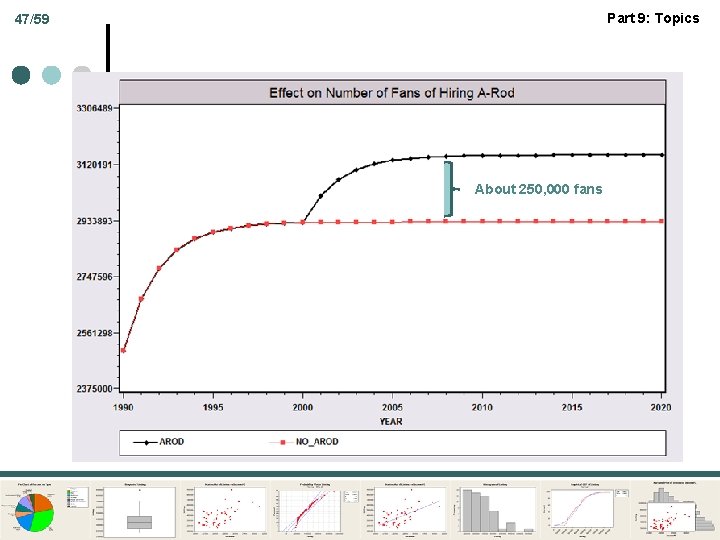Open the gray histogram thumbnail
Image resolution: width=720 pixels, height=540 pixels.
point(495,511)
